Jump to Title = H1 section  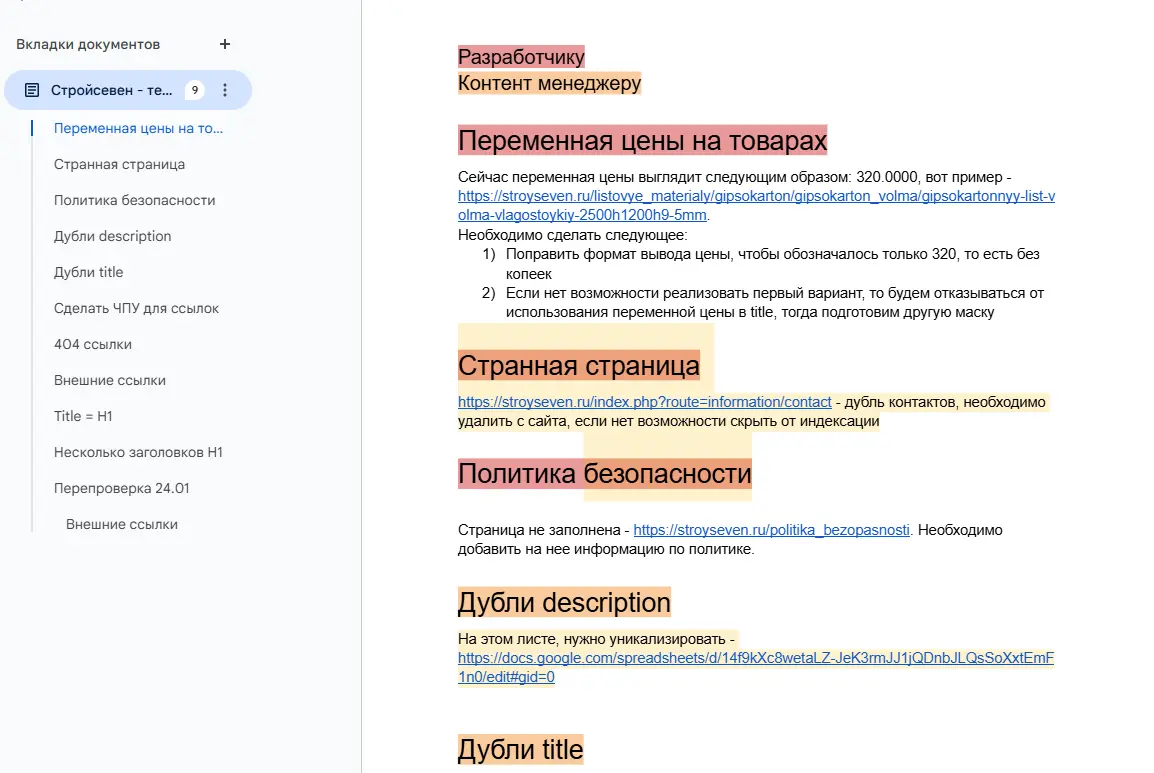click(x=83, y=416)
